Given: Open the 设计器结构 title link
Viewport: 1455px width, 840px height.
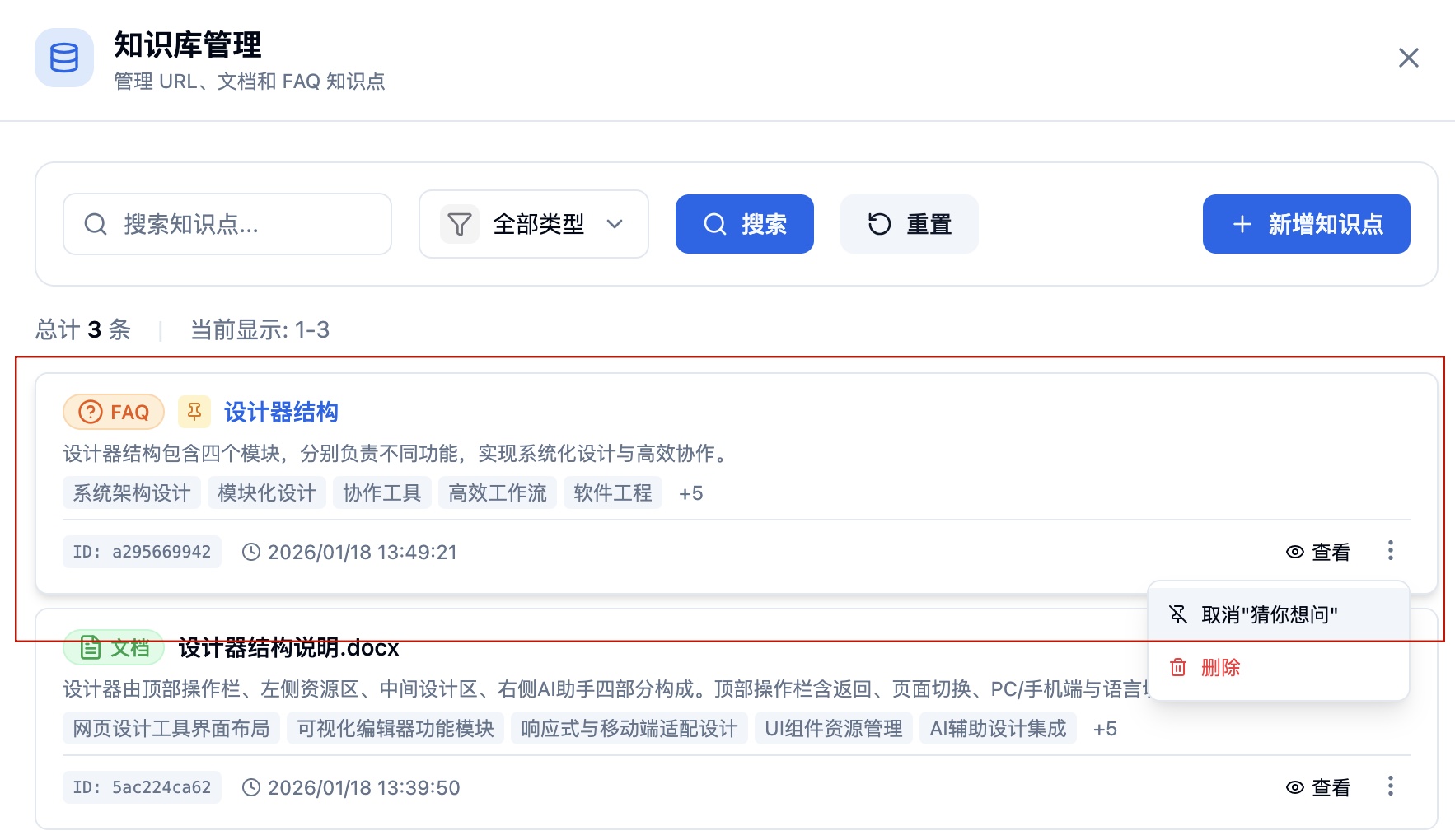Looking at the screenshot, I should pos(281,412).
